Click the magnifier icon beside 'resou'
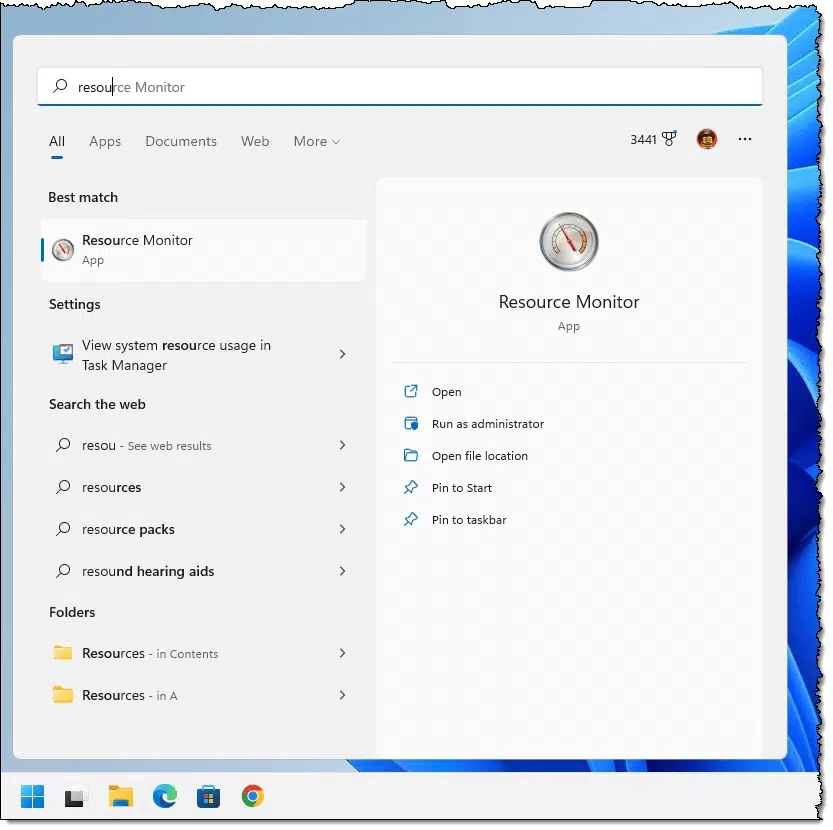This screenshot has width=833, height=830. coord(63,445)
